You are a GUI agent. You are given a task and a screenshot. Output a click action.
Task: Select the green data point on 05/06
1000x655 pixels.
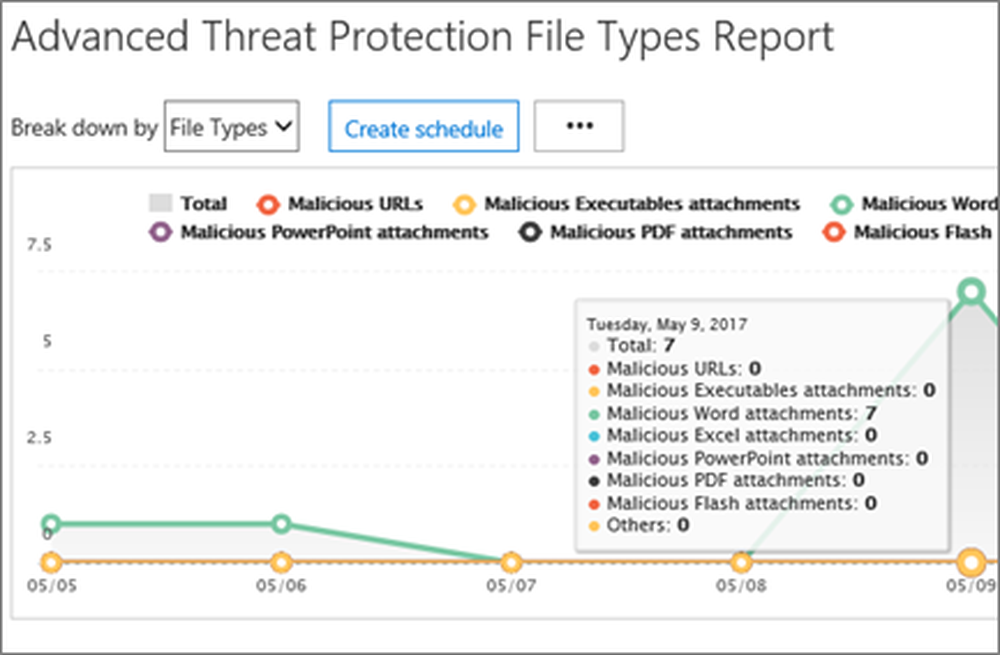[282, 524]
